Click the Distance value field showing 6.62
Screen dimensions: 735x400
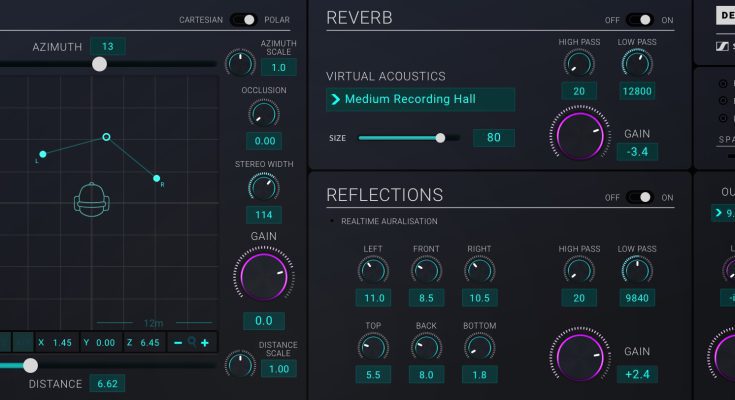[106, 383]
